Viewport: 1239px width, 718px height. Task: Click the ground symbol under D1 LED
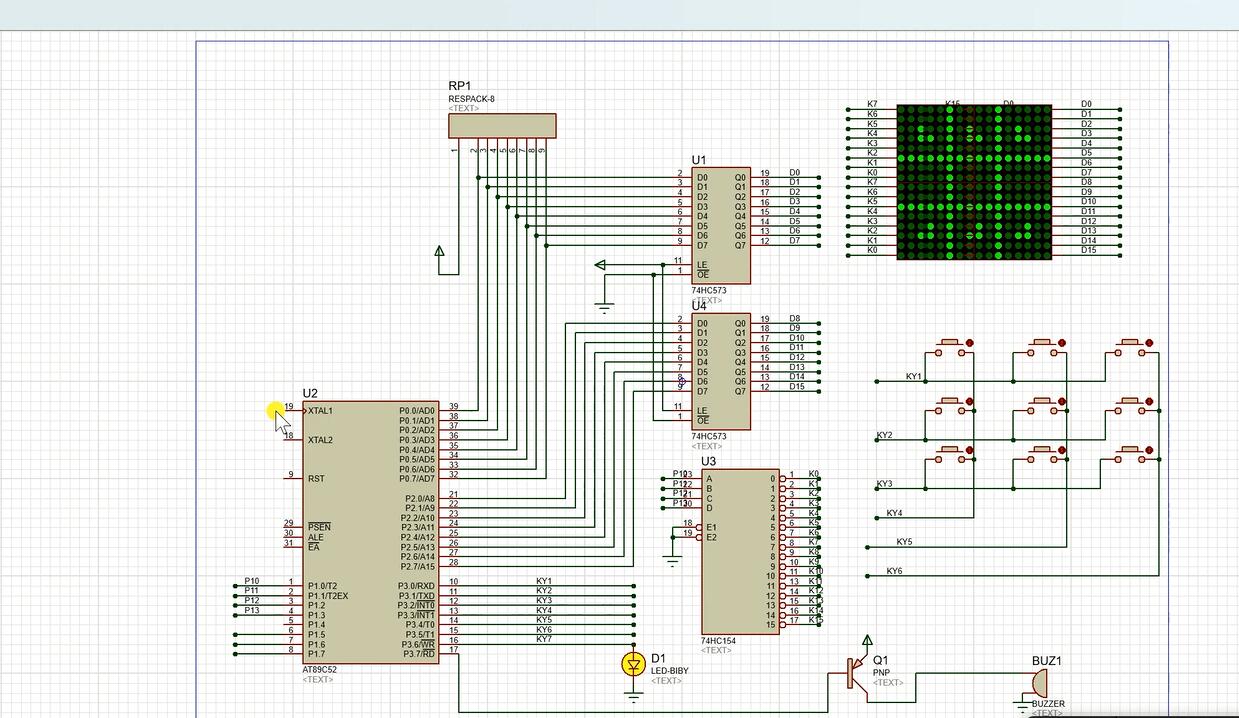click(633, 697)
